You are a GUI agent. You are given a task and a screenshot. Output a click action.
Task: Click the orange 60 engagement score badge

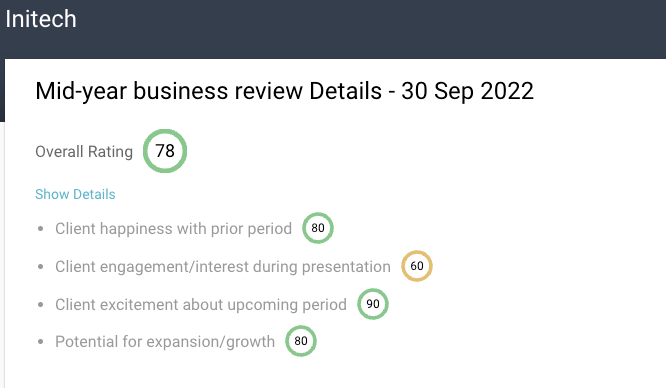pyautogui.click(x=417, y=266)
